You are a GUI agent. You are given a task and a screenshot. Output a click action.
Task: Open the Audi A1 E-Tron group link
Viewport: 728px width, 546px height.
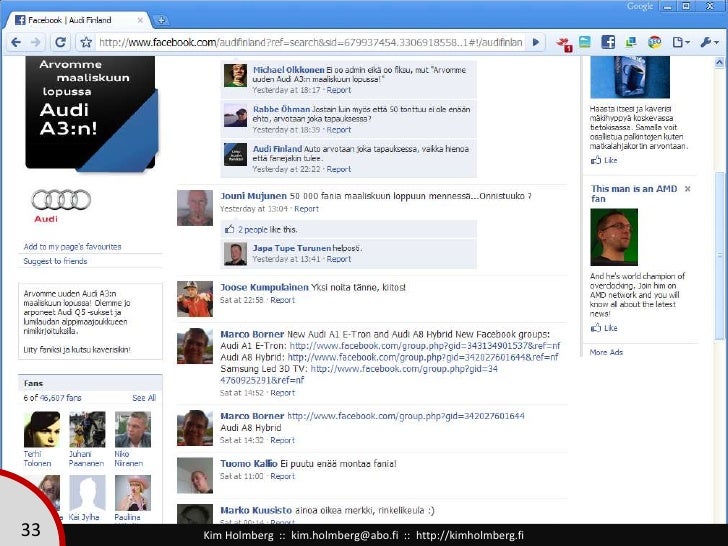point(425,346)
